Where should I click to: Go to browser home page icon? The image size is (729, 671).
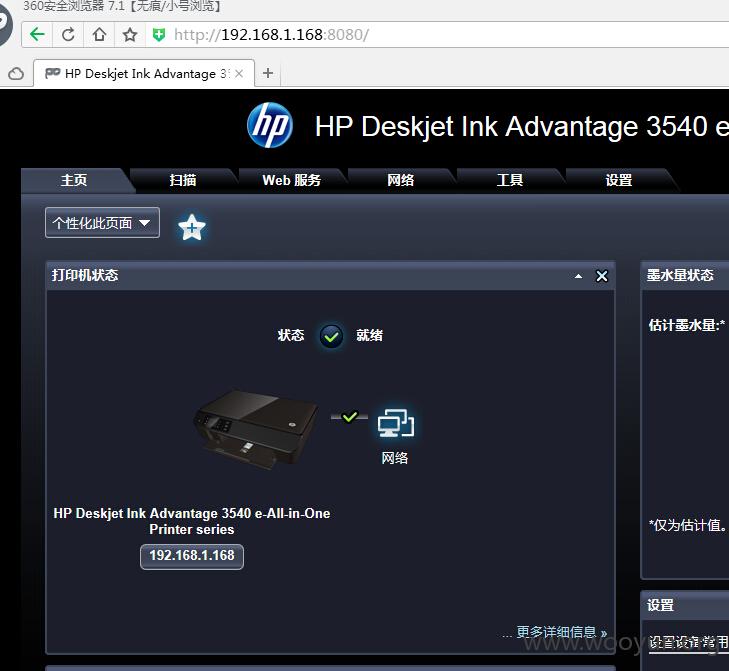(99, 34)
